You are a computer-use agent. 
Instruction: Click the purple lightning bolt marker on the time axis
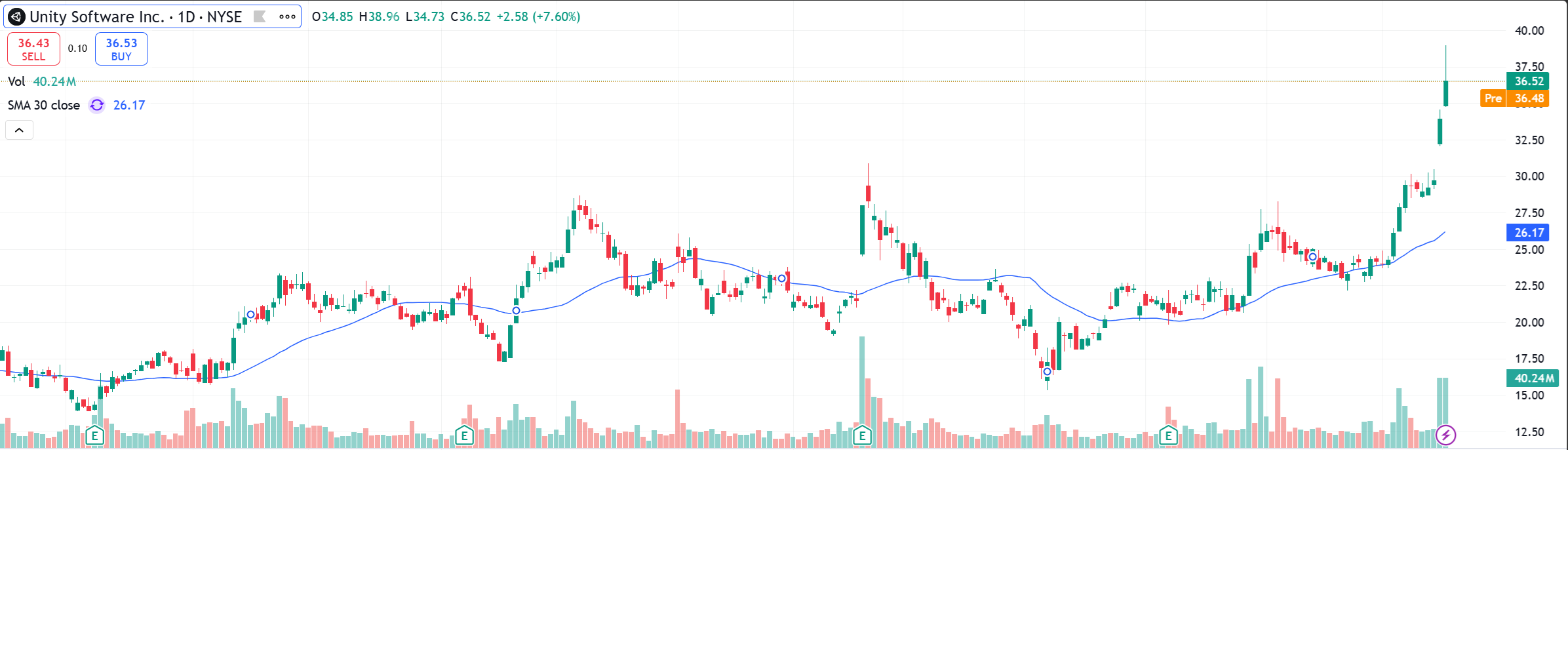click(1445, 435)
